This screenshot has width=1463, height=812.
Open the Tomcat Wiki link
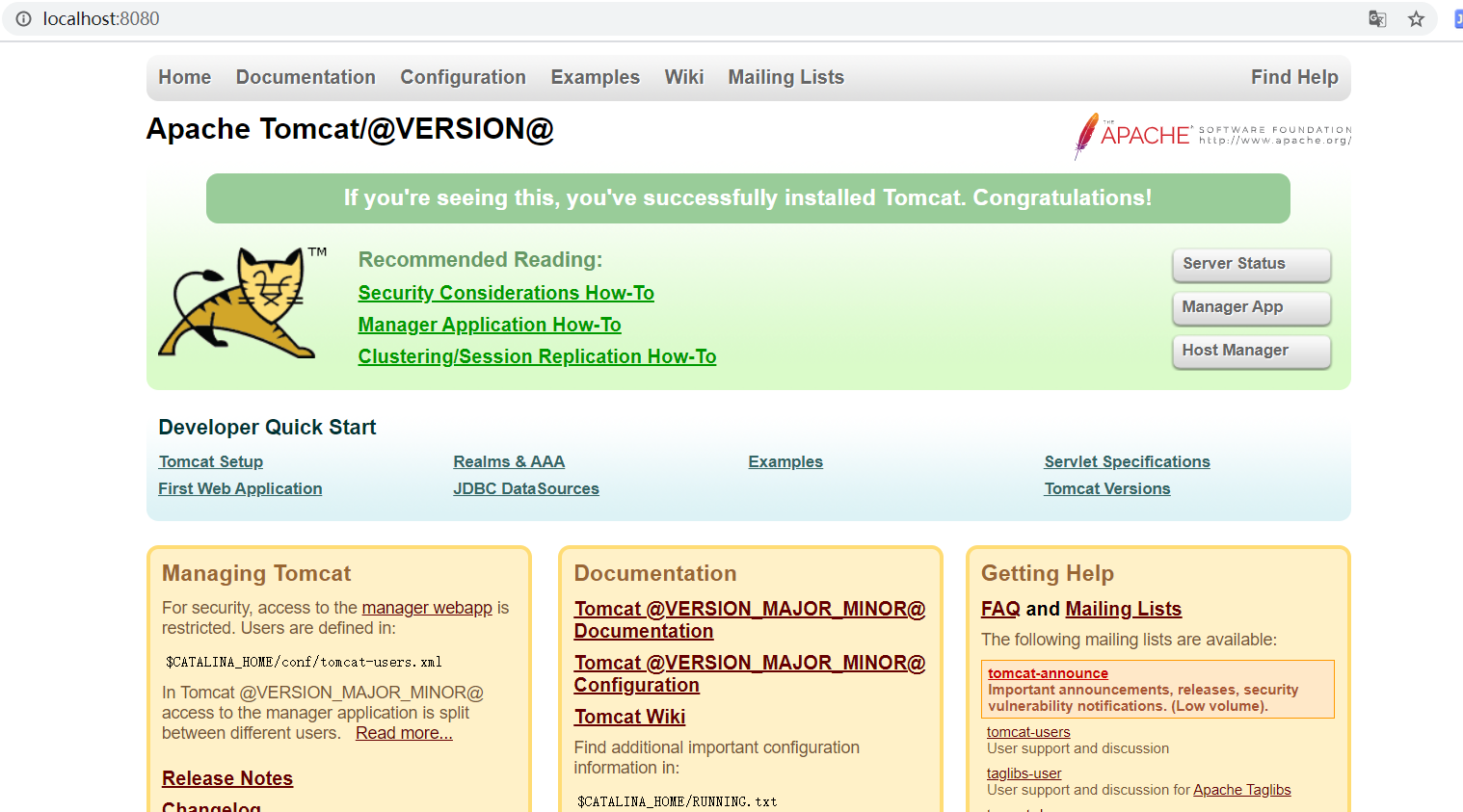tap(629, 717)
